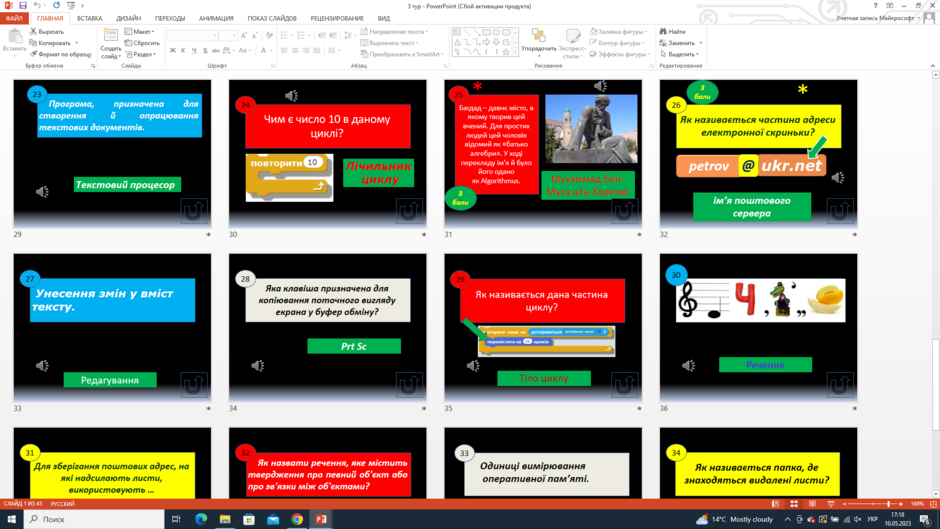
Task: Reset slide layout with Сбросить
Action: [142, 43]
